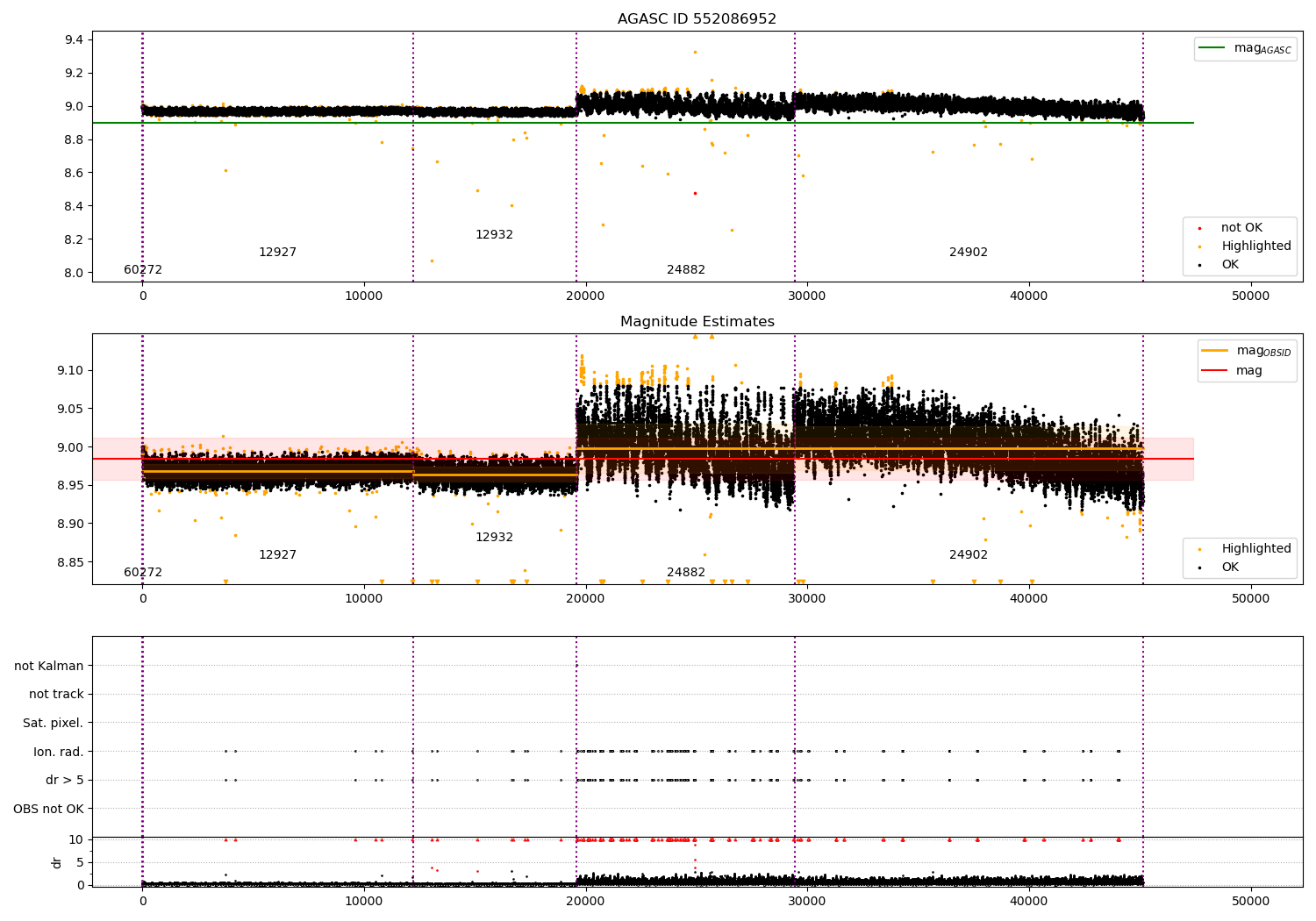
Task: Click the 0 x-axis tick of the bottom plot
Action: pos(143,902)
